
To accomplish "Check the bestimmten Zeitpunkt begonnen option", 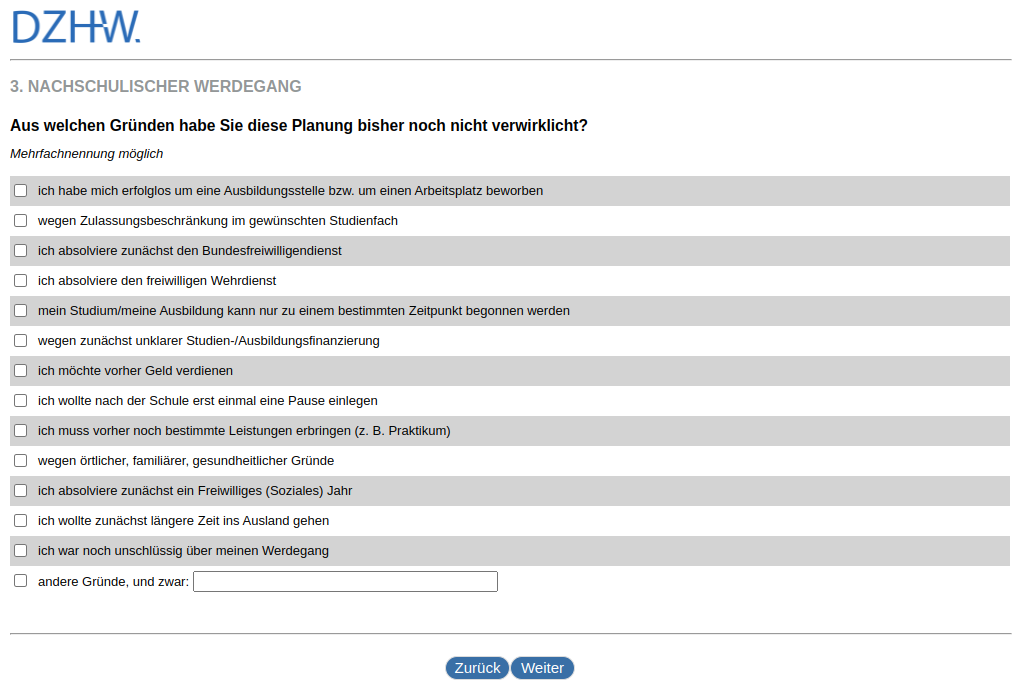I will click(x=20, y=310).
